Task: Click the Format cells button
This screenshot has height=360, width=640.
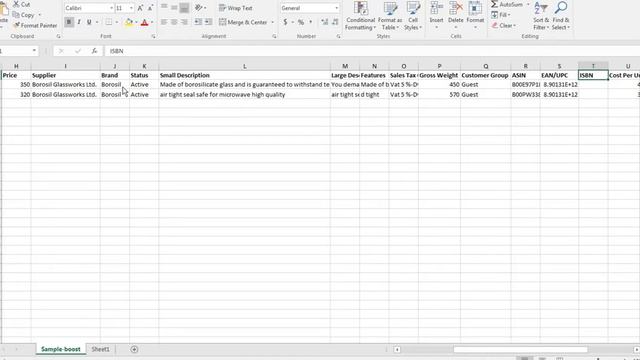Action: point(475,15)
